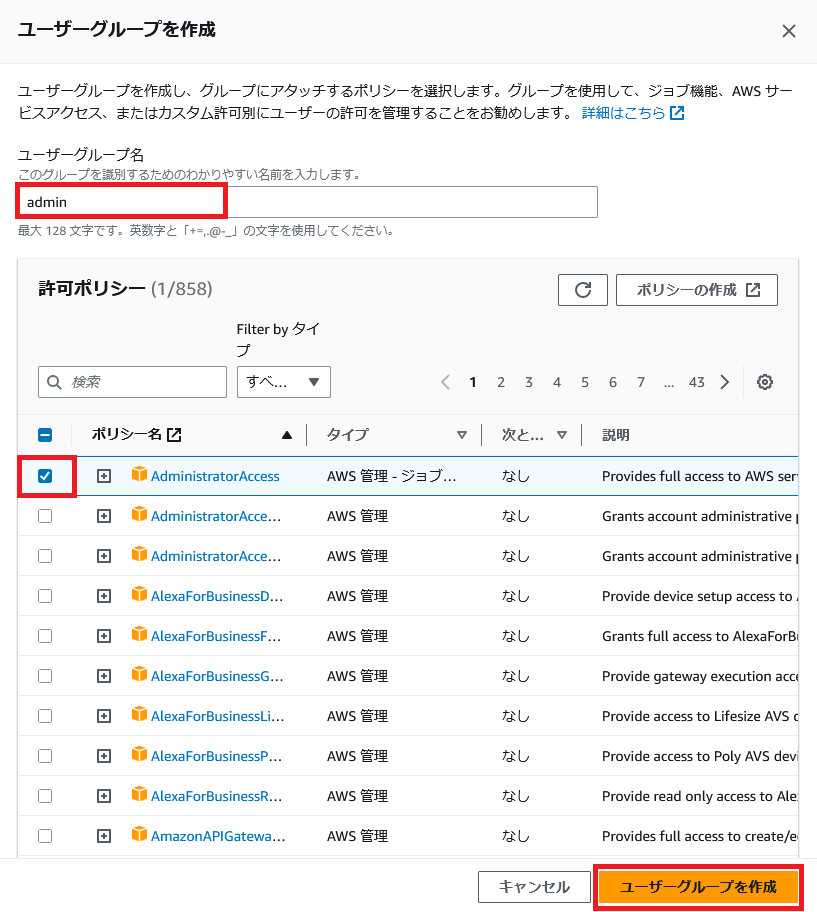Expand the AlexaForBusinessF... policy row
The image size is (817, 912).
(104, 636)
